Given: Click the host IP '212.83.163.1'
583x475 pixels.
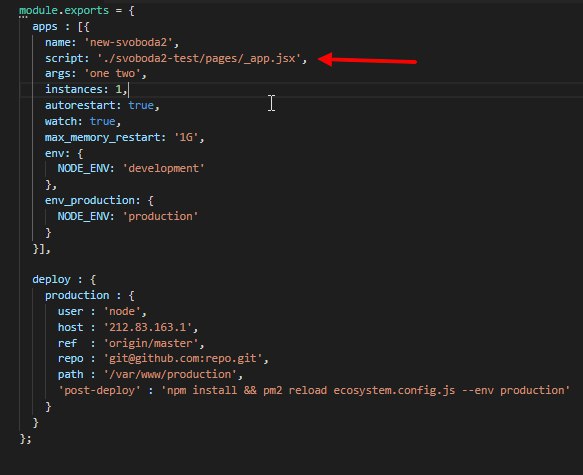Looking at the screenshot, I should (x=148, y=327).
